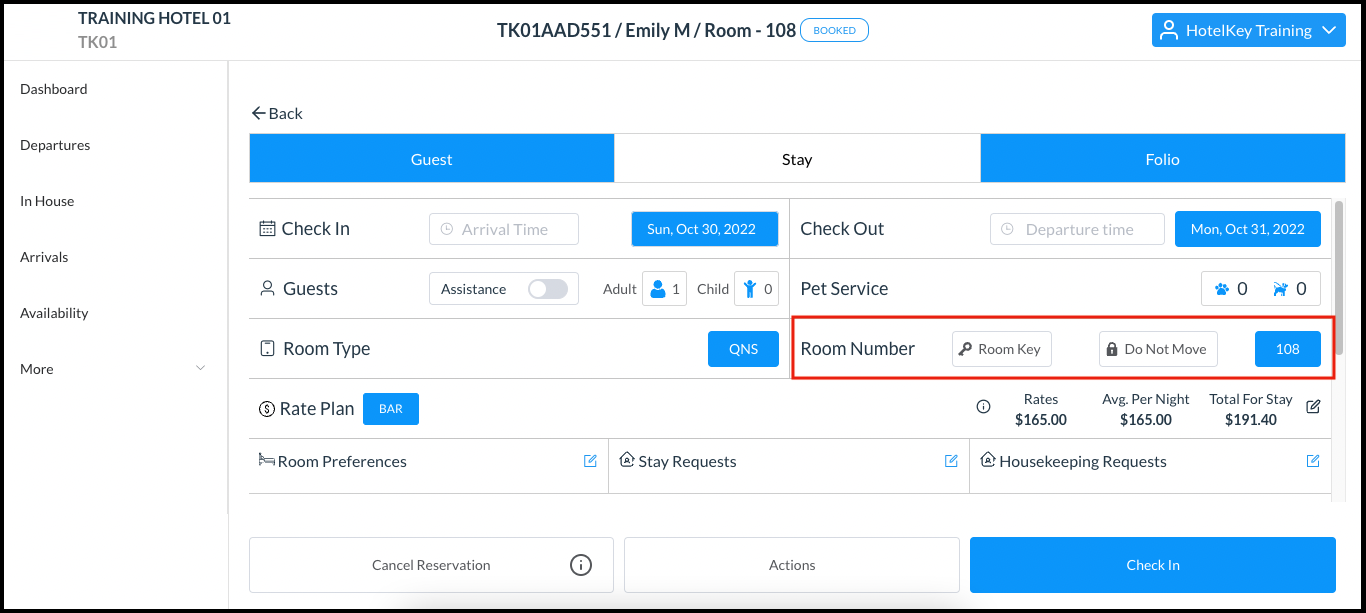This screenshot has height=613, width=1366.
Task: Click the calendar icon next to Check In
Action: pyautogui.click(x=265, y=228)
